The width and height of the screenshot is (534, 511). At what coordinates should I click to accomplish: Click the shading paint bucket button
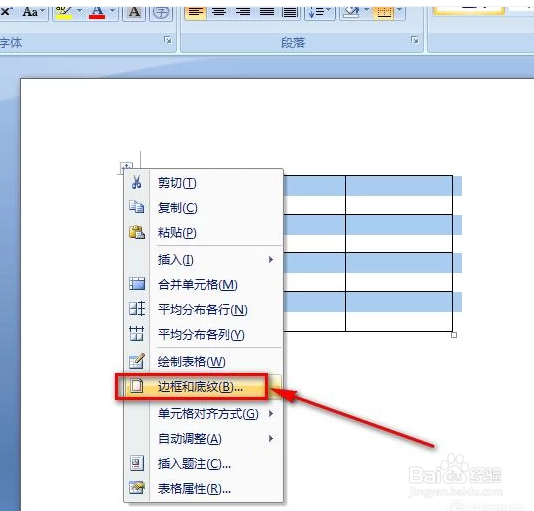351,13
